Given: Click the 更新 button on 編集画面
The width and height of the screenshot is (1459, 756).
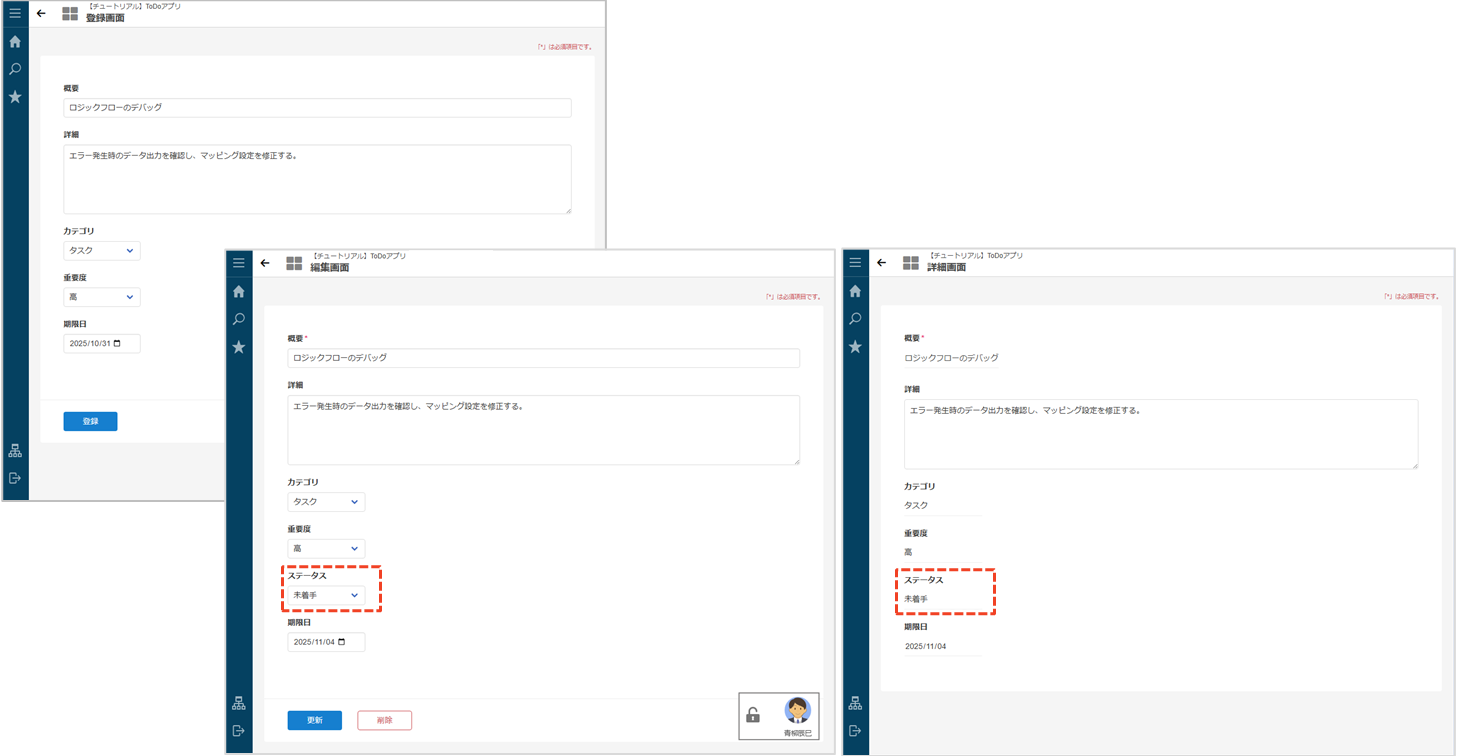Looking at the screenshot, I should tap(314, 720).
